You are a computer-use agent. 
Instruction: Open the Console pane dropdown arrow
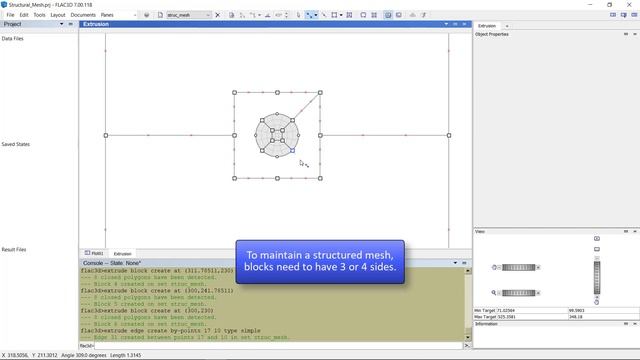coord(455,263)
